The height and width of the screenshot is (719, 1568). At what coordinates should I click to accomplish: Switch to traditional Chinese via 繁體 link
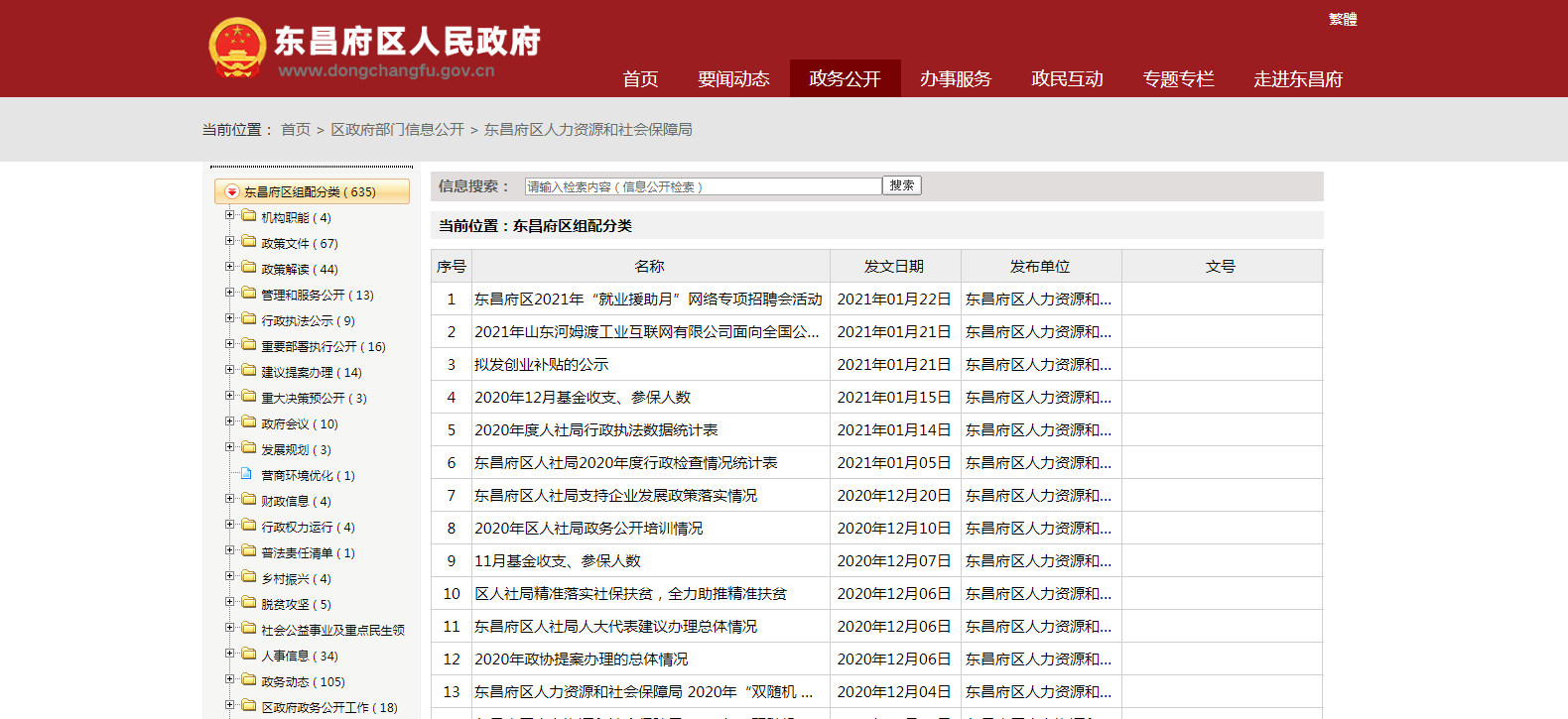[x=1342, y=19]
